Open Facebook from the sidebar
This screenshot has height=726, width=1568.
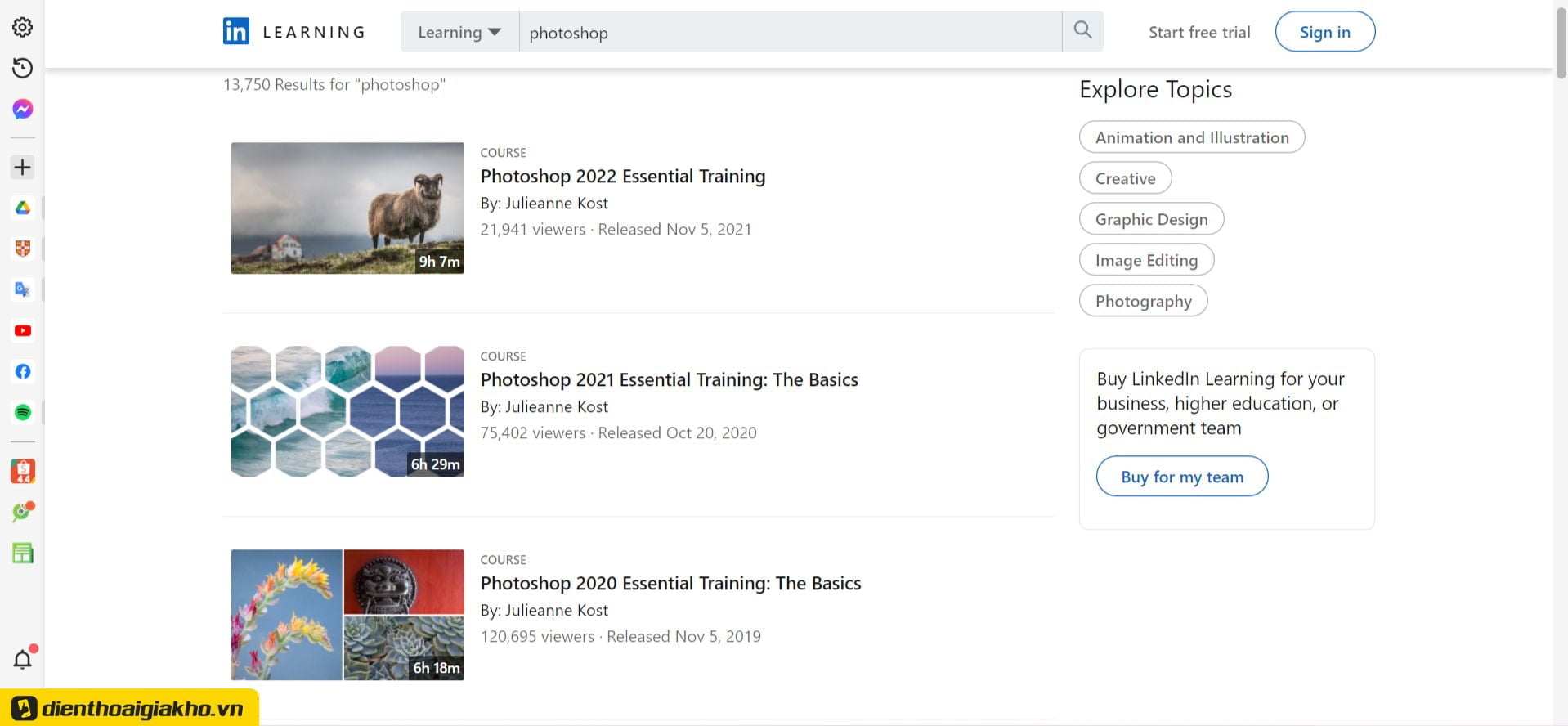pos(23,371)
